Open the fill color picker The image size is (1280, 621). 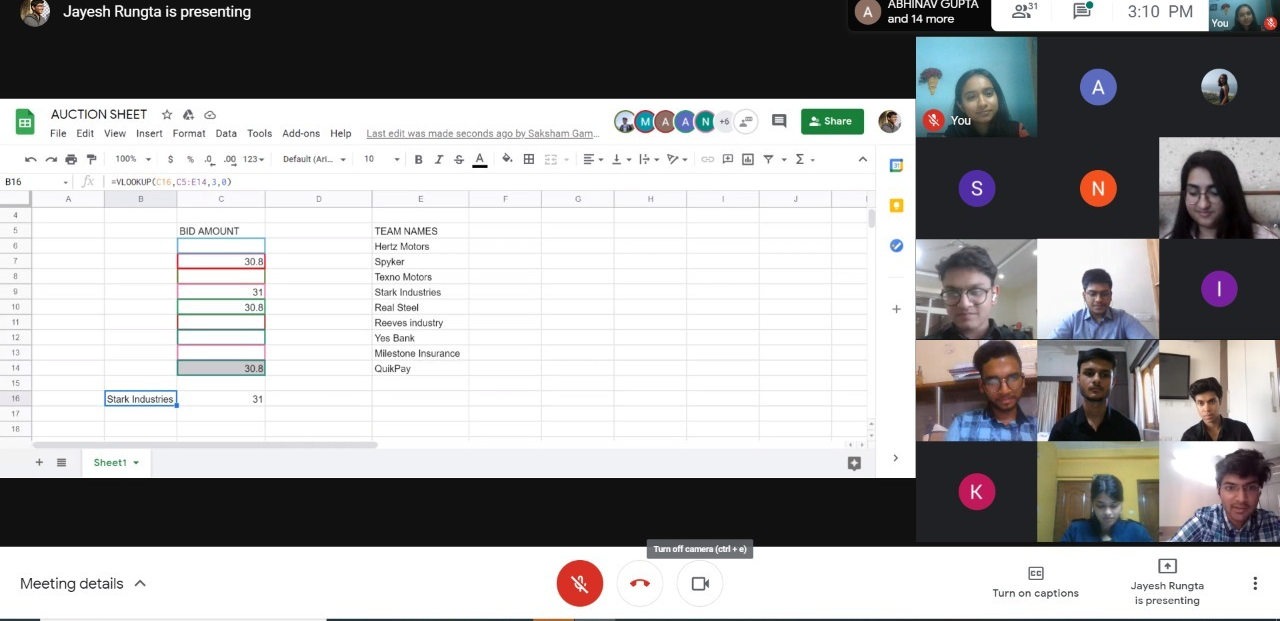coord(507,159)
